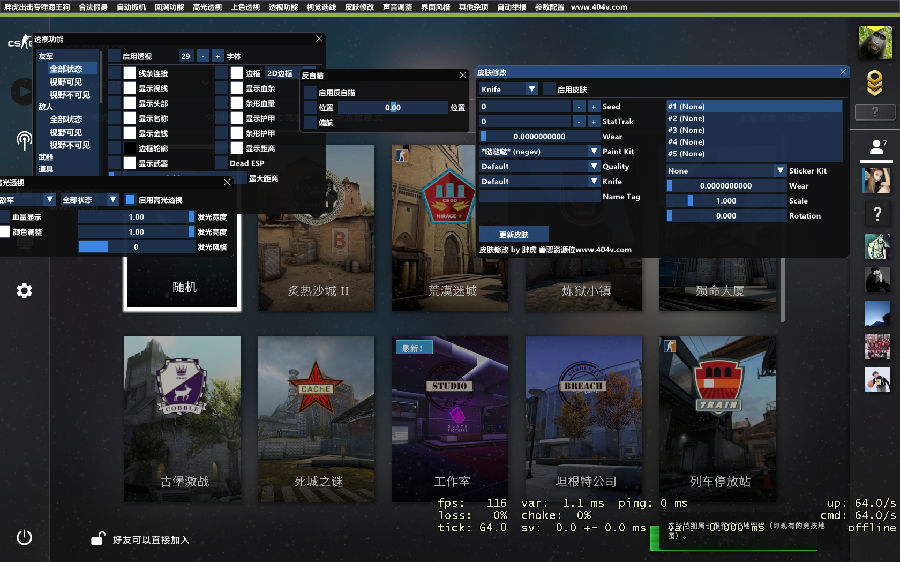
Task: Open the Knife weapon dropdown at top
Action: pyautogui.click(x=509, y=89)
